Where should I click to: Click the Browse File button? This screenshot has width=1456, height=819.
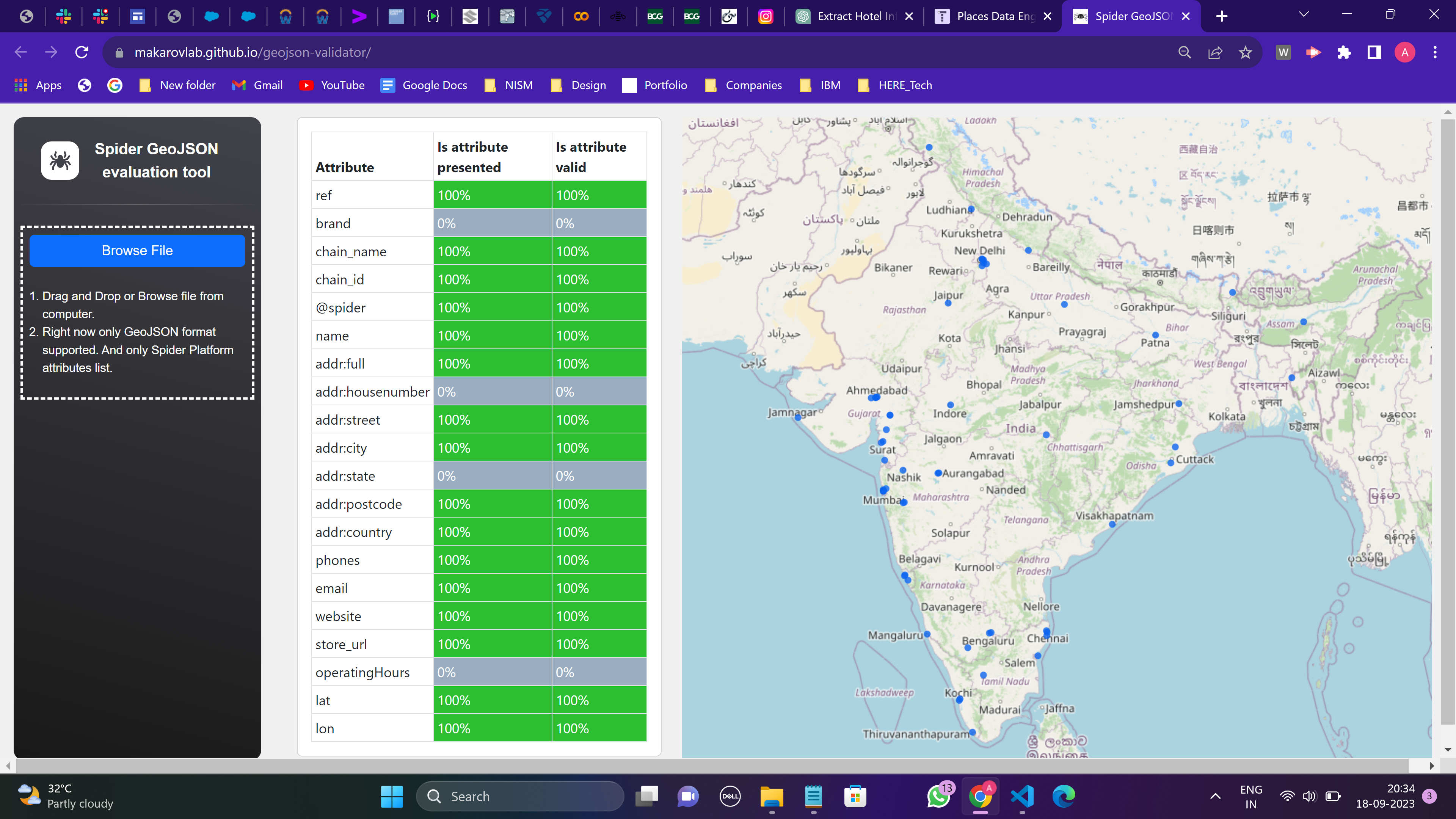coord(137,250)
